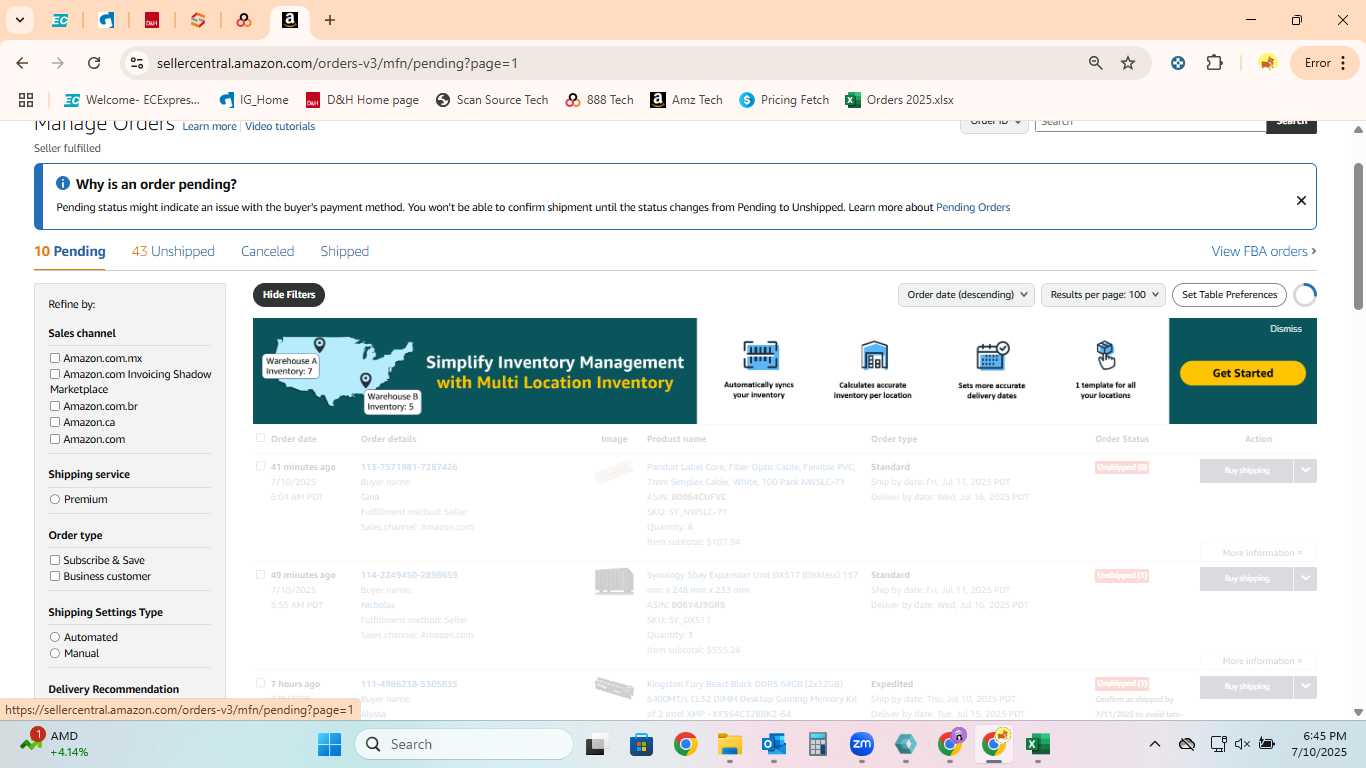Check the Amazon.ca sales channel
Screen dimensions: 1366x768
pos(55,422)
